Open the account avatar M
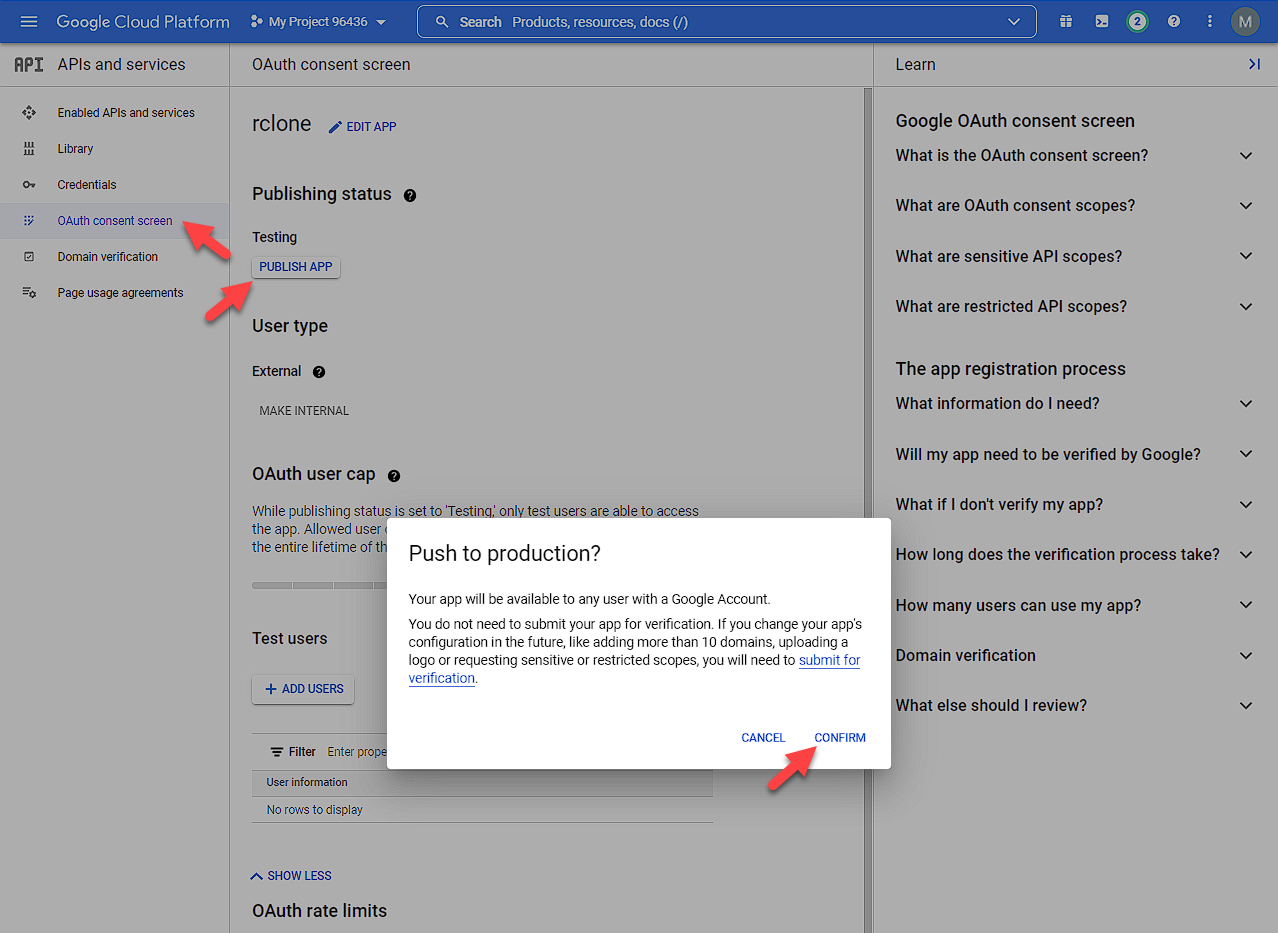This screenshot has height=933, width=1278. pos(1245,21)
